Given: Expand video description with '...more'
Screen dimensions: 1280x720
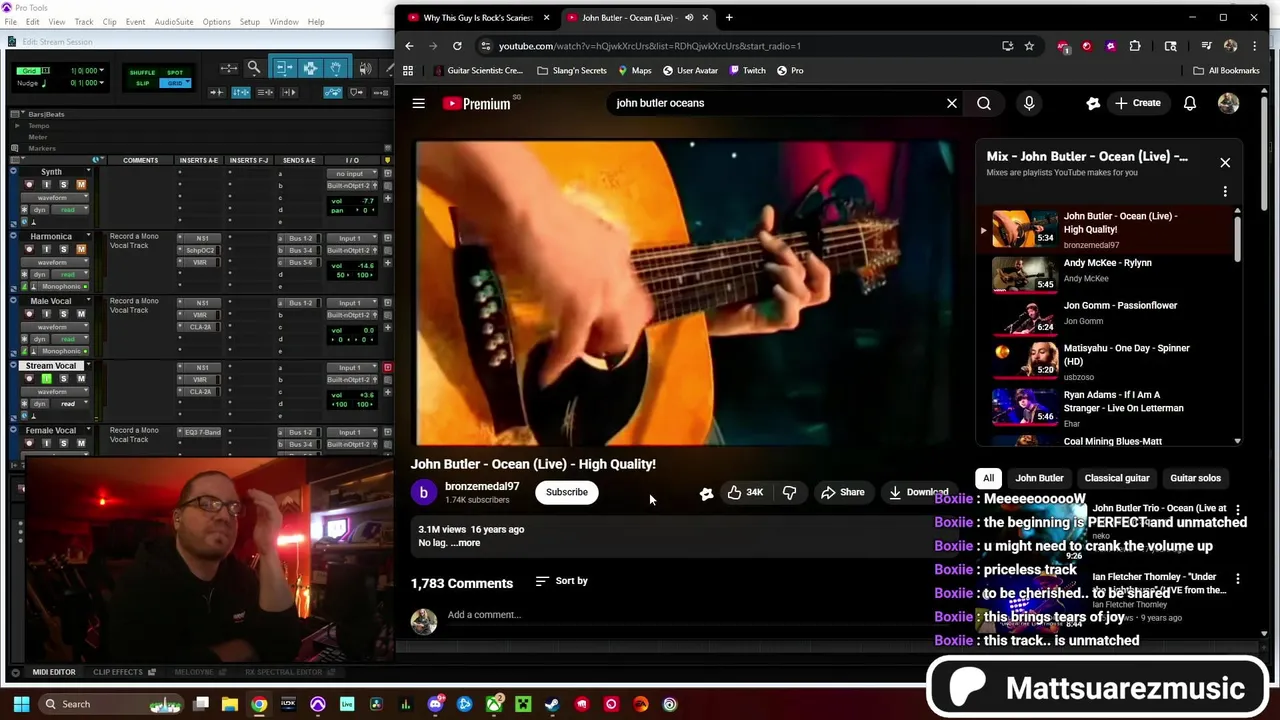Looking at the screenshot, I should coord(465,543).
